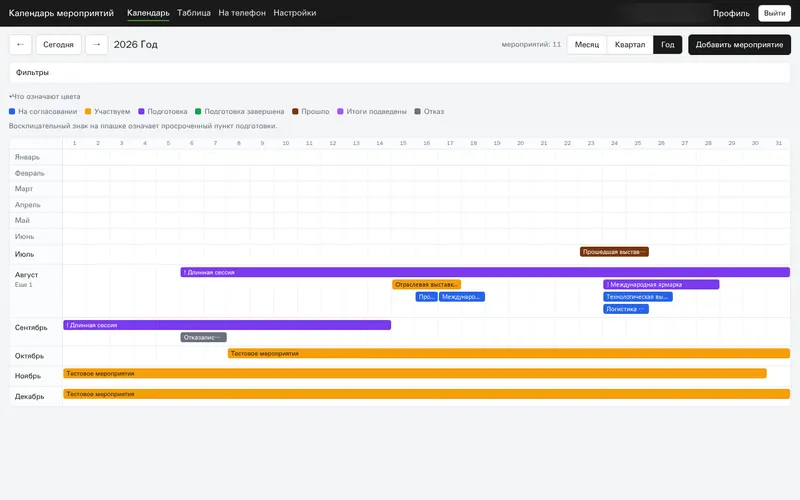Viewport: 800px width, 500px height.
Task: Click day 15 in the column header
Action: pos(403,143)
